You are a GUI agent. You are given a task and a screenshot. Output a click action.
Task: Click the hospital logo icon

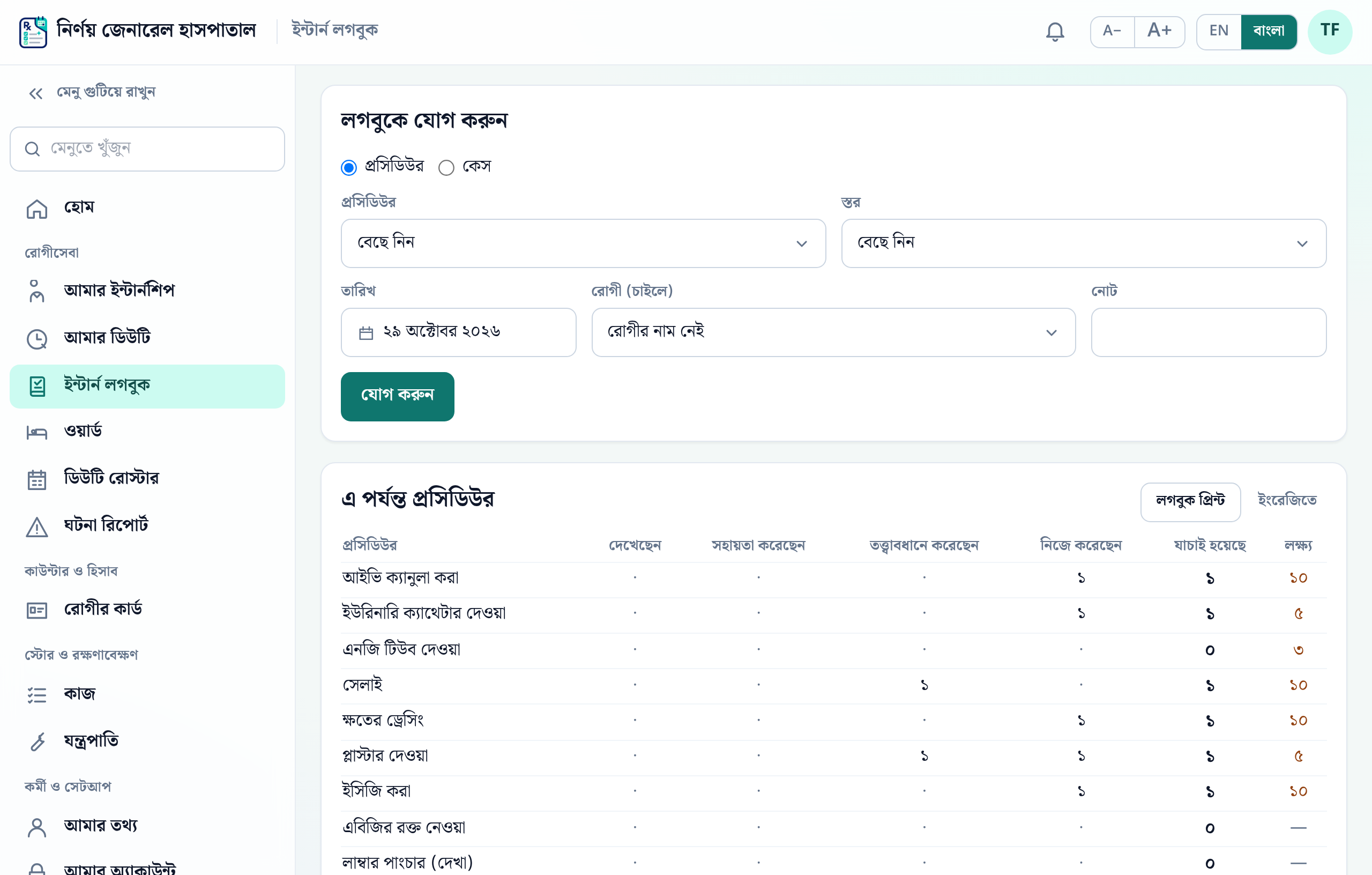(33, 32)
